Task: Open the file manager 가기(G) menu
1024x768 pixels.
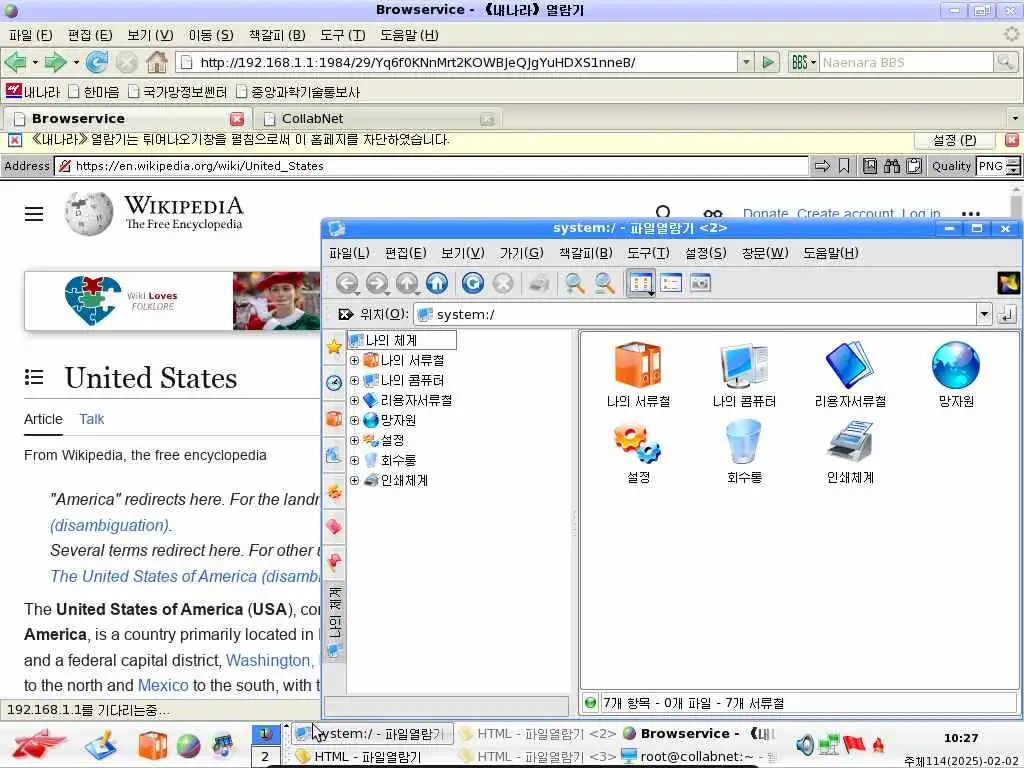Action: (x=521, y=253)
